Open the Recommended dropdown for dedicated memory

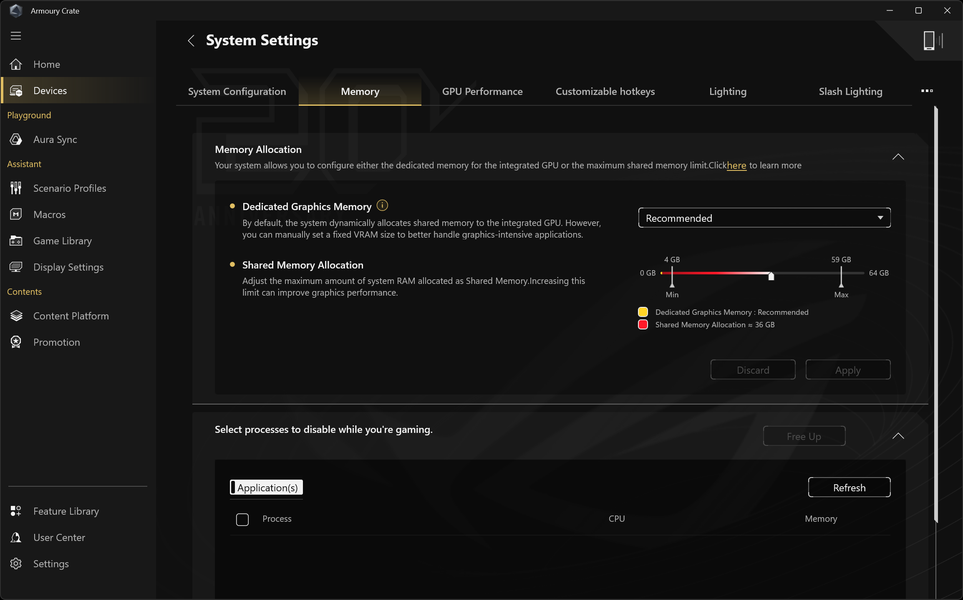pyautogui.click(x=764, y=218)
